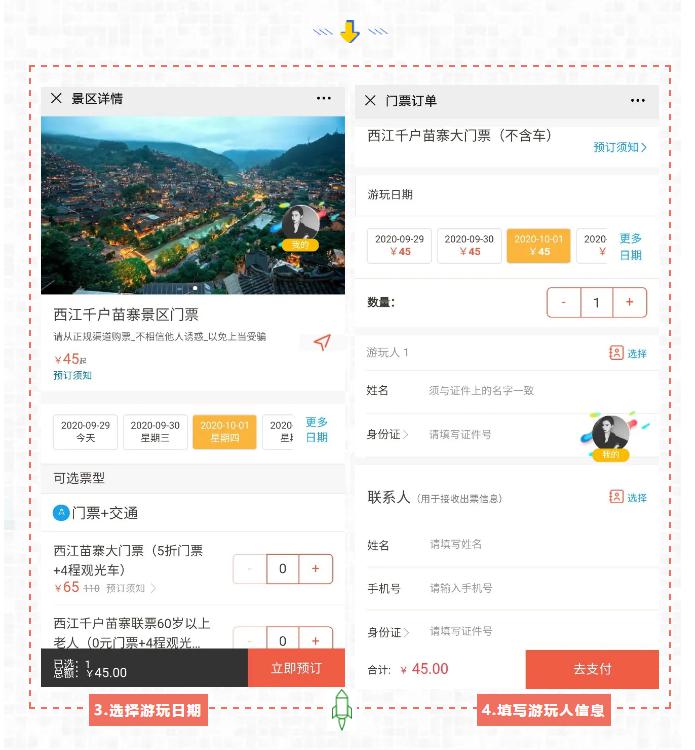Screen dimensions: 695x750
Task: Open the three-dot menu on 门票订单
Action: click(x=638, y=100)
